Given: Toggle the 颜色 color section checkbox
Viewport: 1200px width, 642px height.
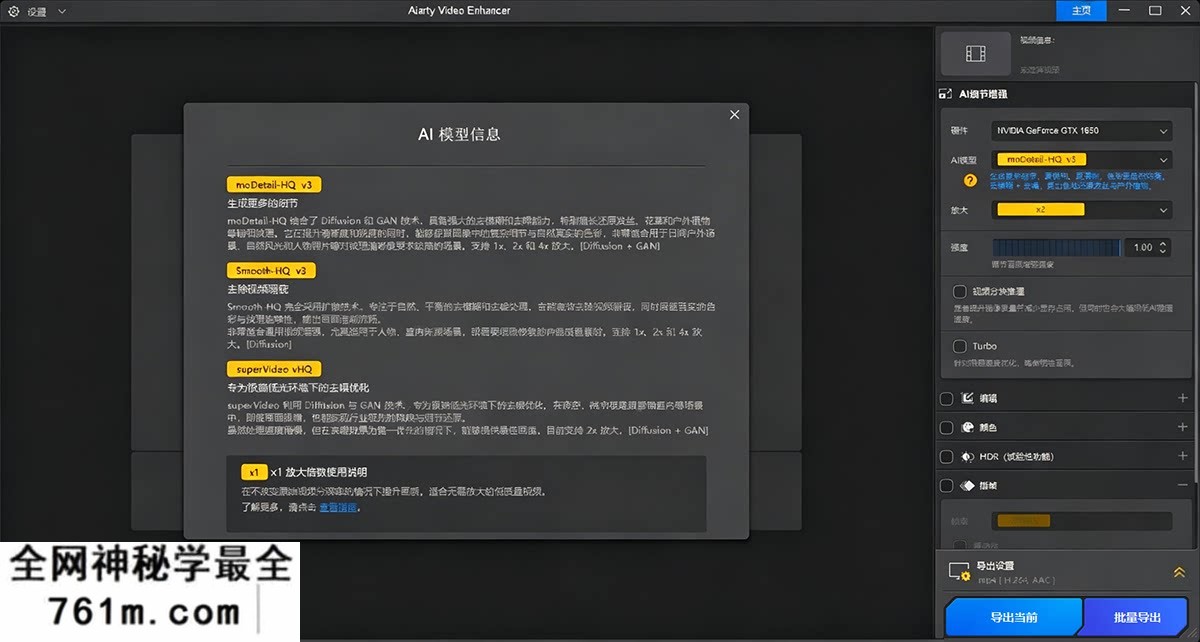Looking at the screenshot, I should [x=947, y=427].
